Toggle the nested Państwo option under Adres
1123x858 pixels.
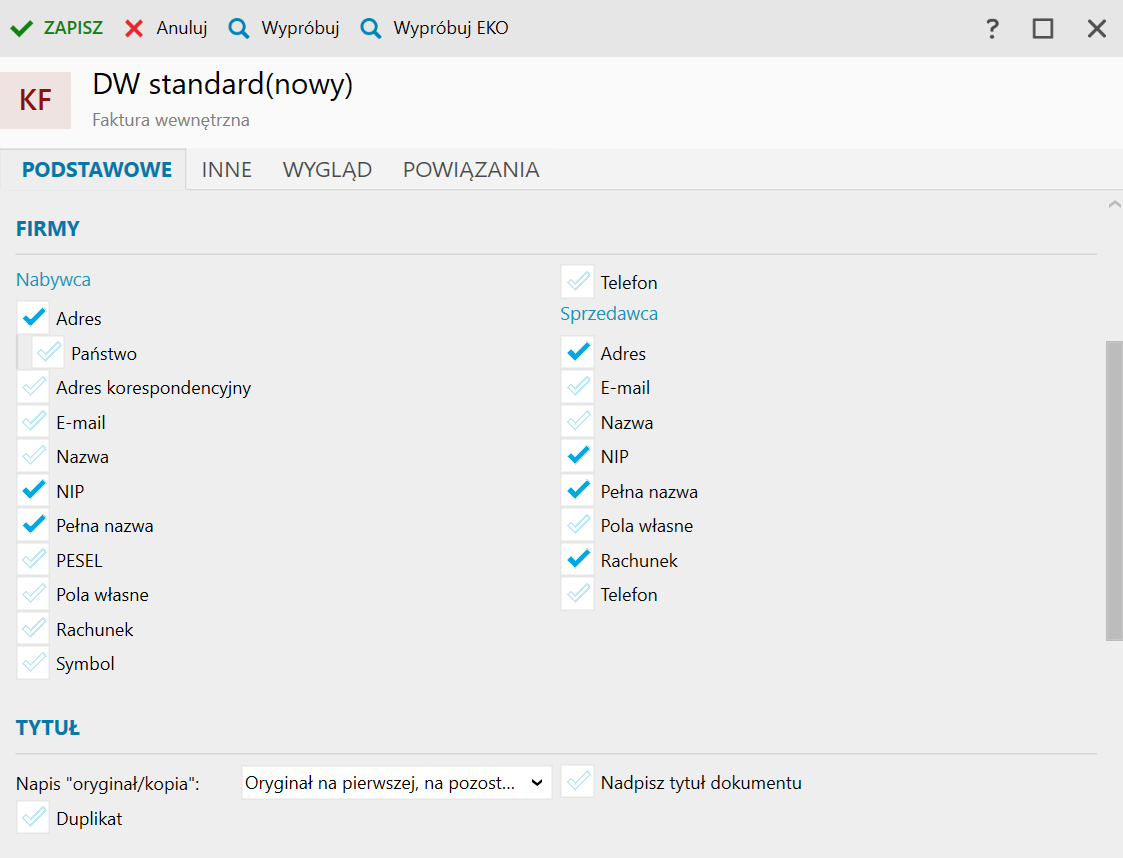[x=48, y=353]
